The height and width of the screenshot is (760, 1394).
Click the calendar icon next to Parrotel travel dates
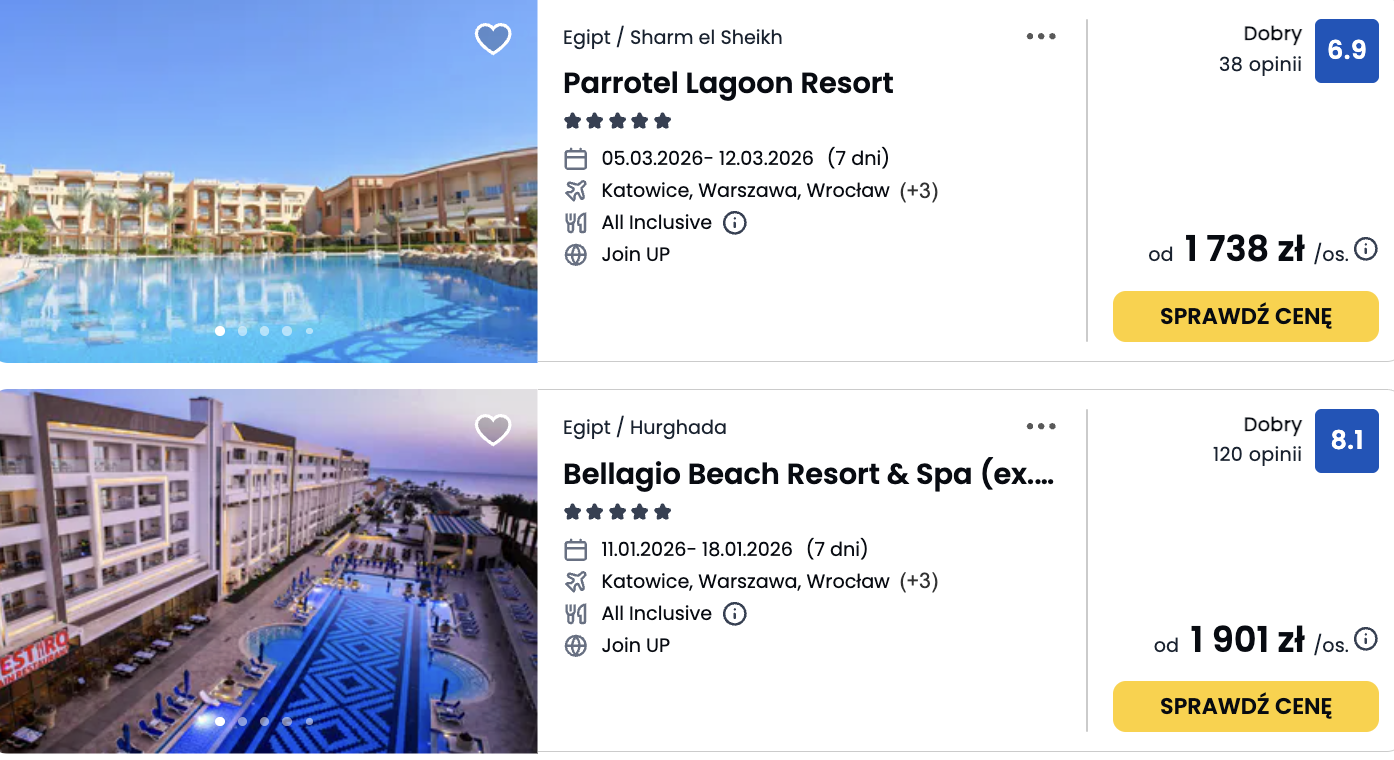(x=576, y=158)
